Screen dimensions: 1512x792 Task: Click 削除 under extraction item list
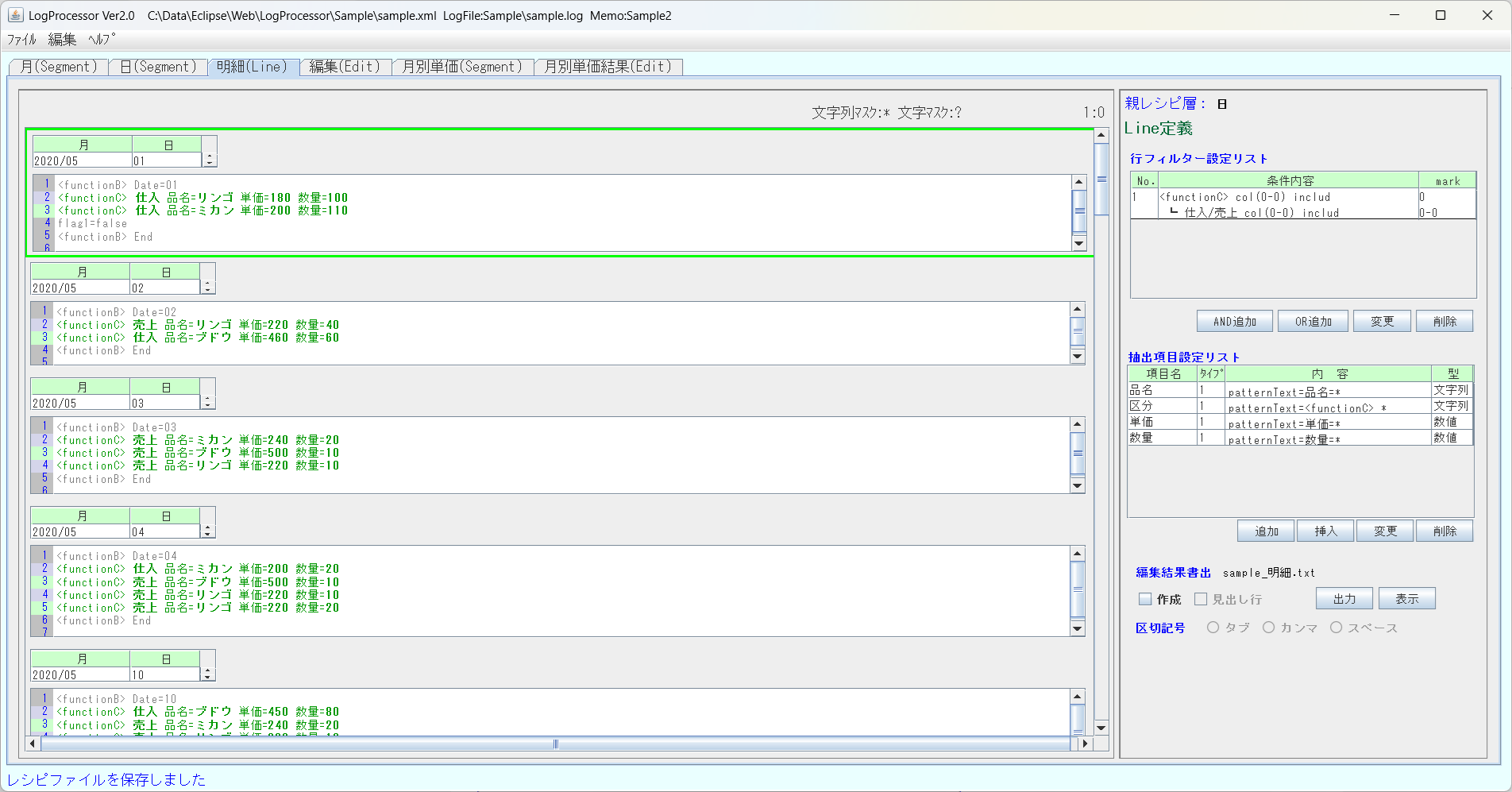[x=1444, y=531]
